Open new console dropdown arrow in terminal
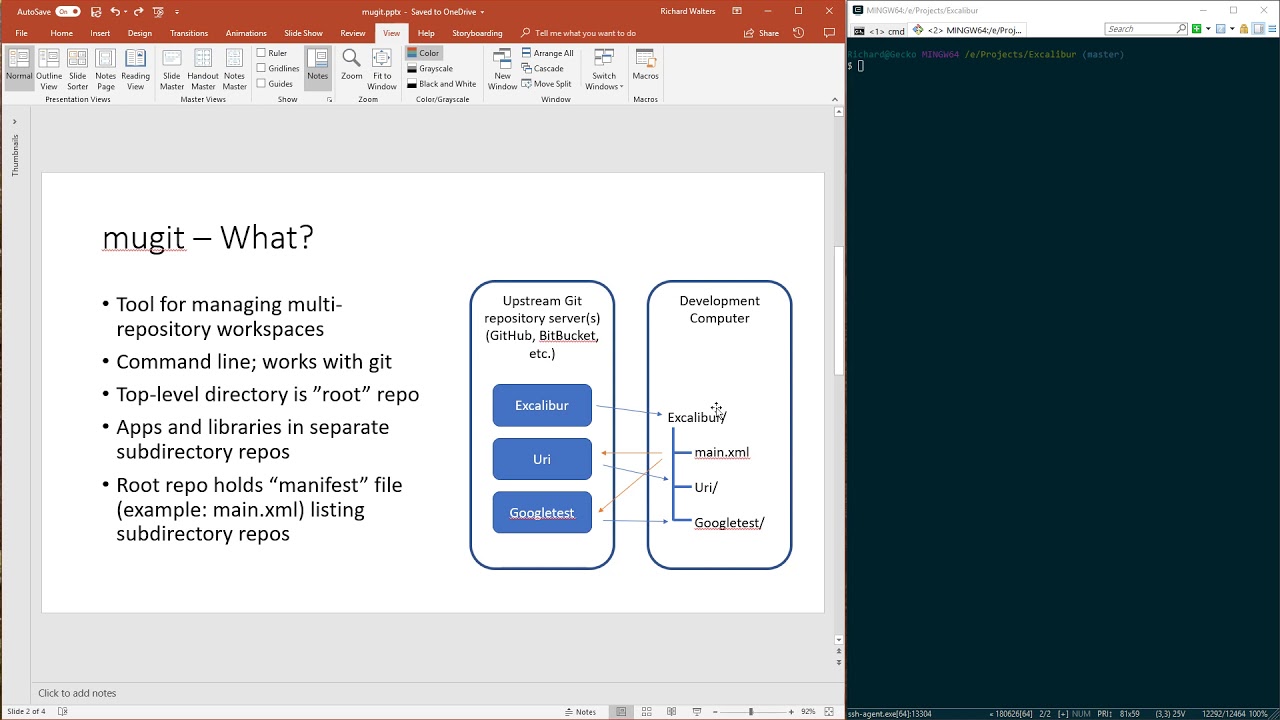Viewport: 1280px width, 720px height. tap(1208, 29)
